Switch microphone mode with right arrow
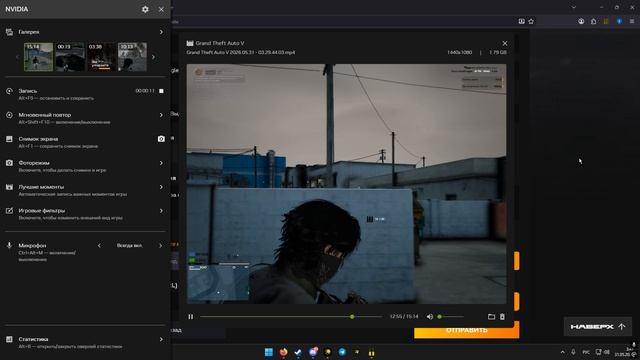The height and width of the screenshot is (360, 640). [160, 245]
